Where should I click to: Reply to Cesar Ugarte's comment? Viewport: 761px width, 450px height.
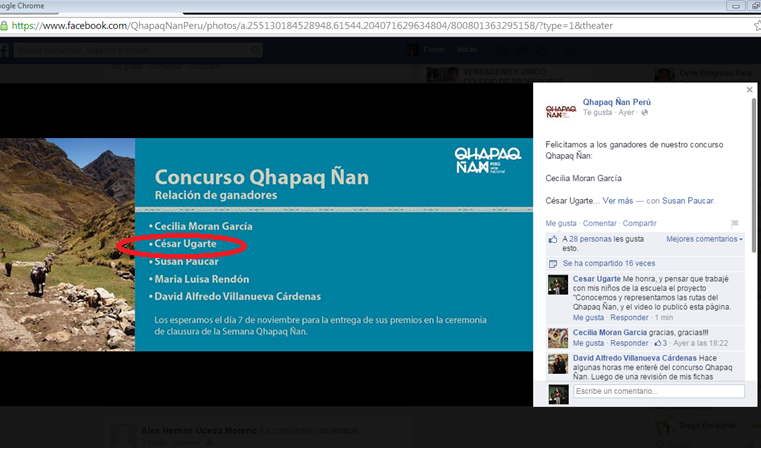pyautogui.click(x=629, y=317)
